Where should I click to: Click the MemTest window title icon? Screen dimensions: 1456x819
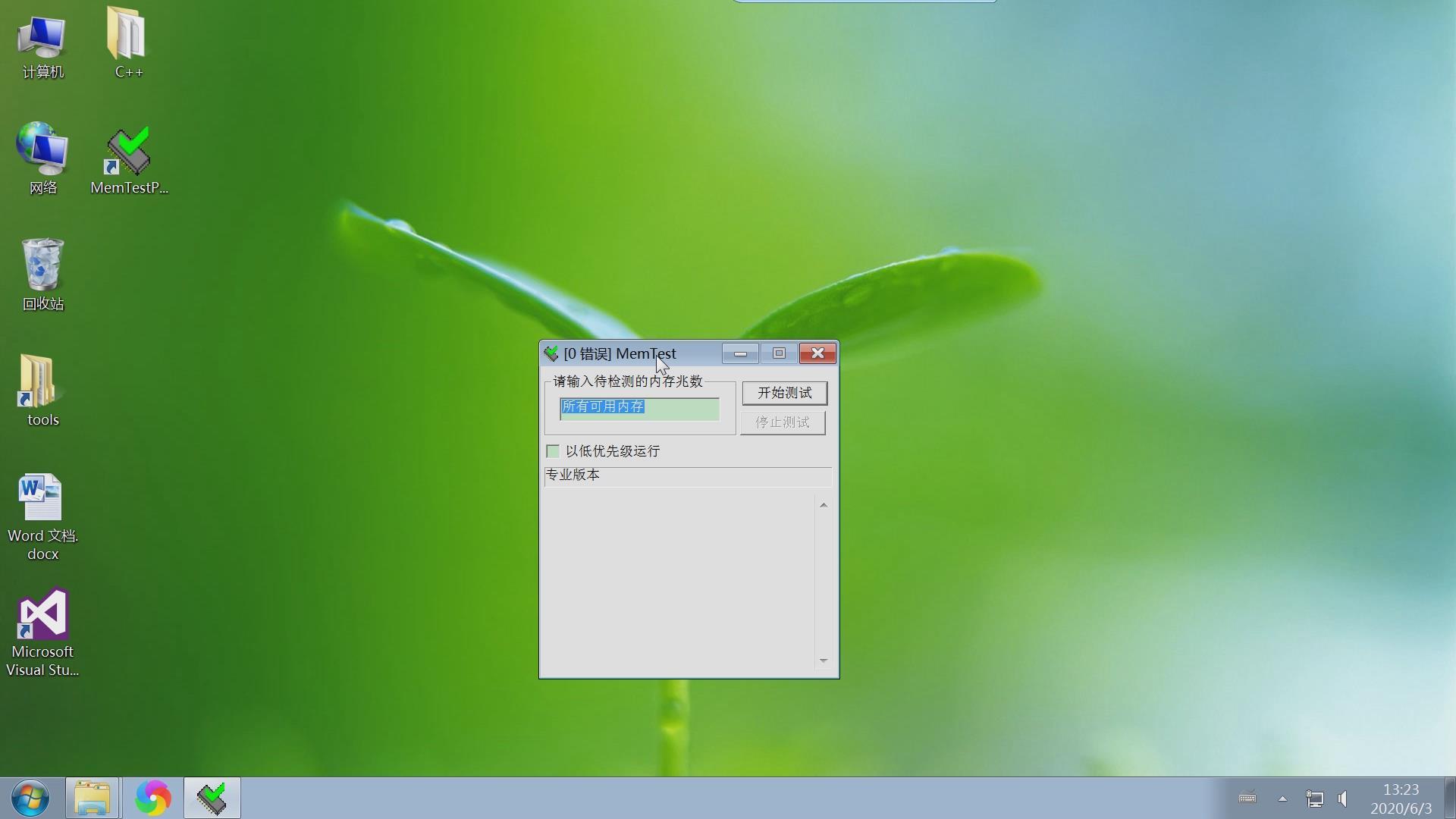click(x=551, y=354)
